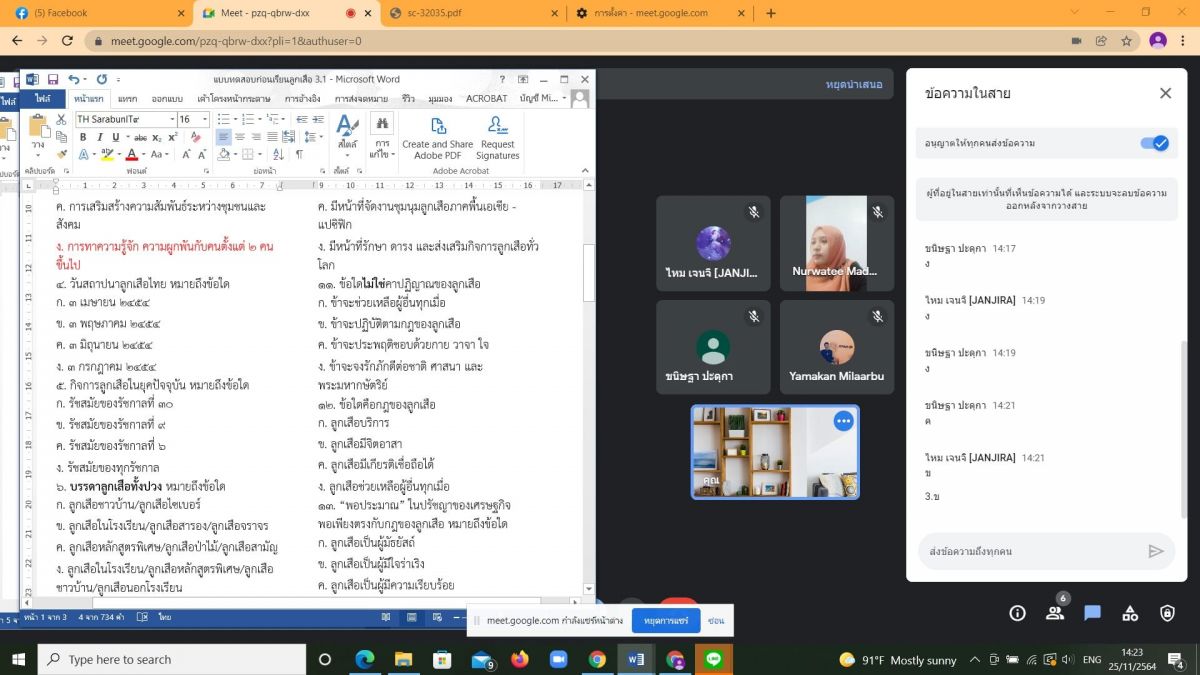Show the participants list in Meet

click(x=1054, y=613)
